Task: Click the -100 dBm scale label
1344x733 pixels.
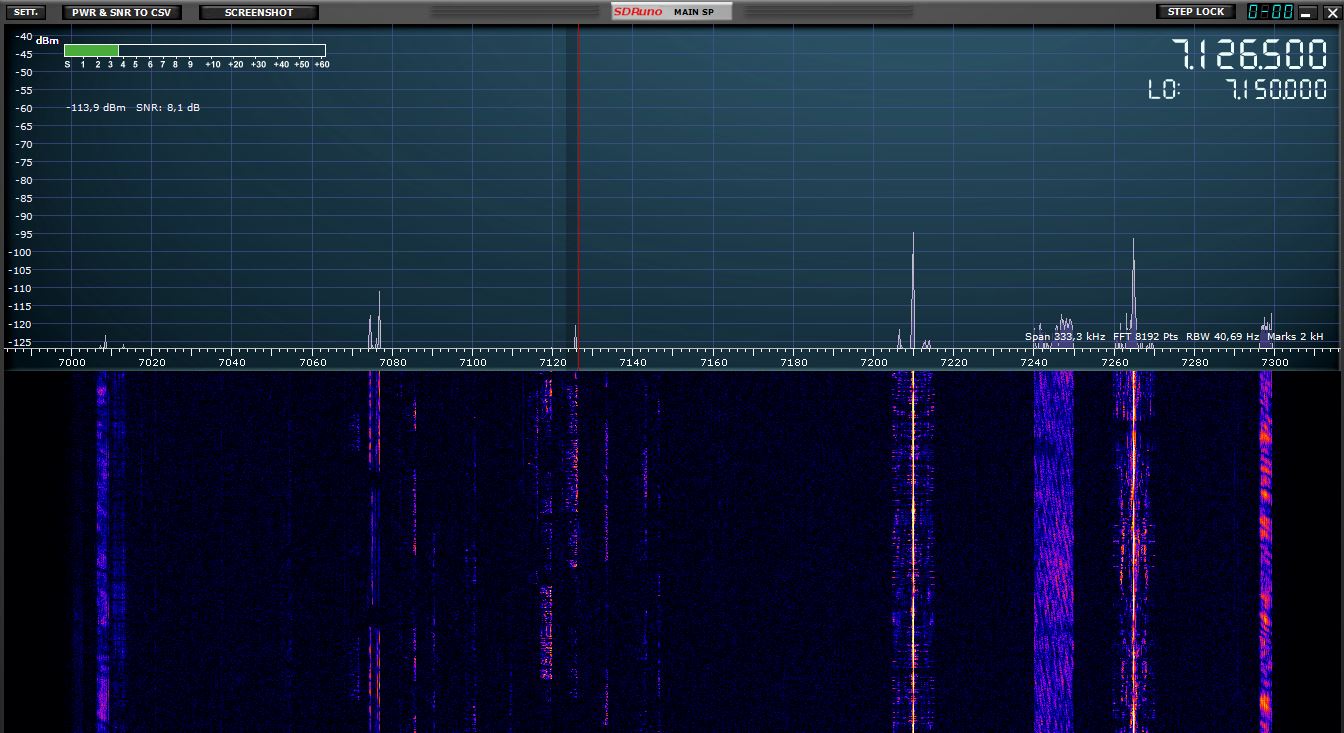Action: [x=20, y=252]
